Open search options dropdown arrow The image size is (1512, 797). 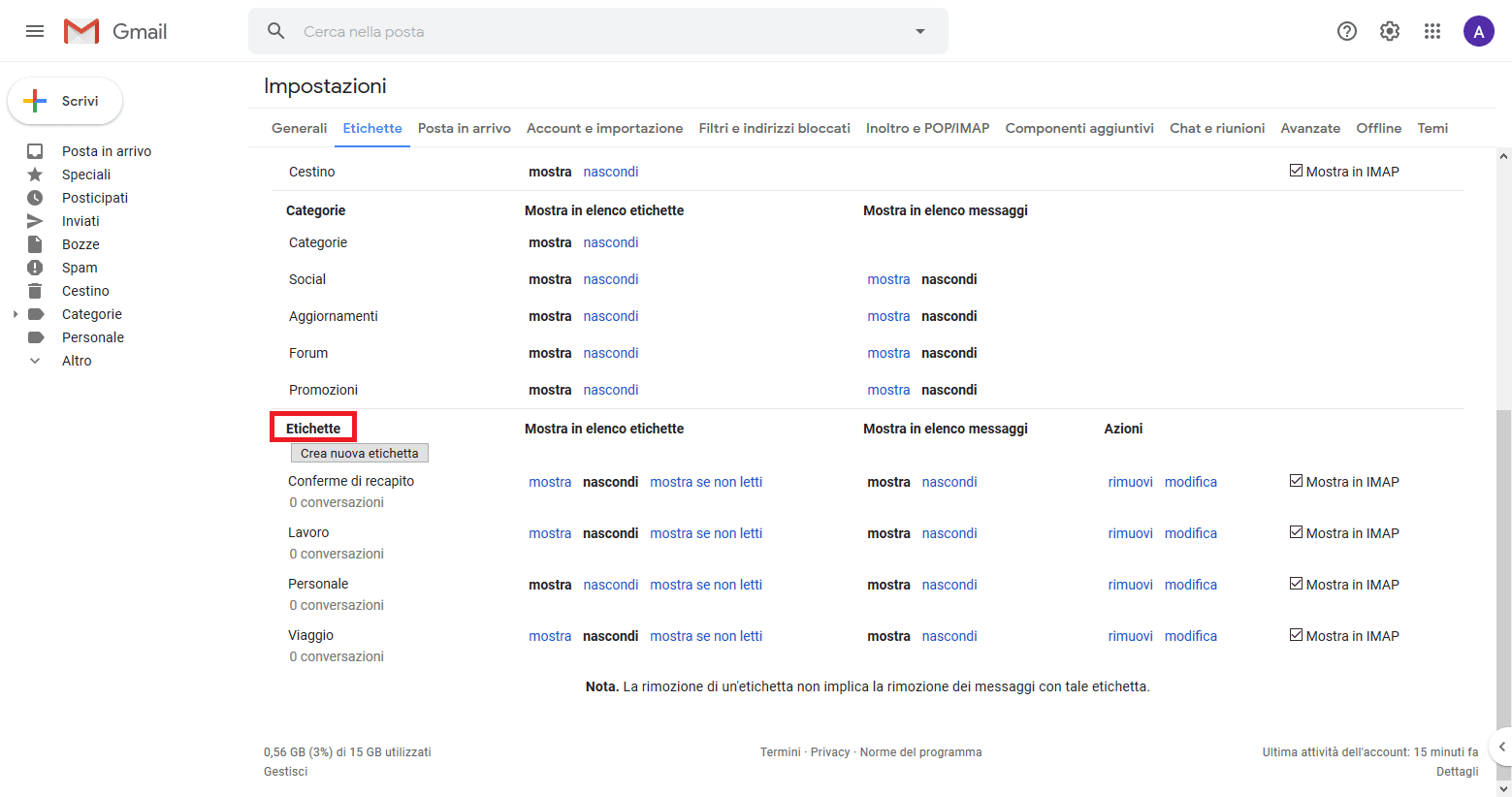(x=920, y=31)
